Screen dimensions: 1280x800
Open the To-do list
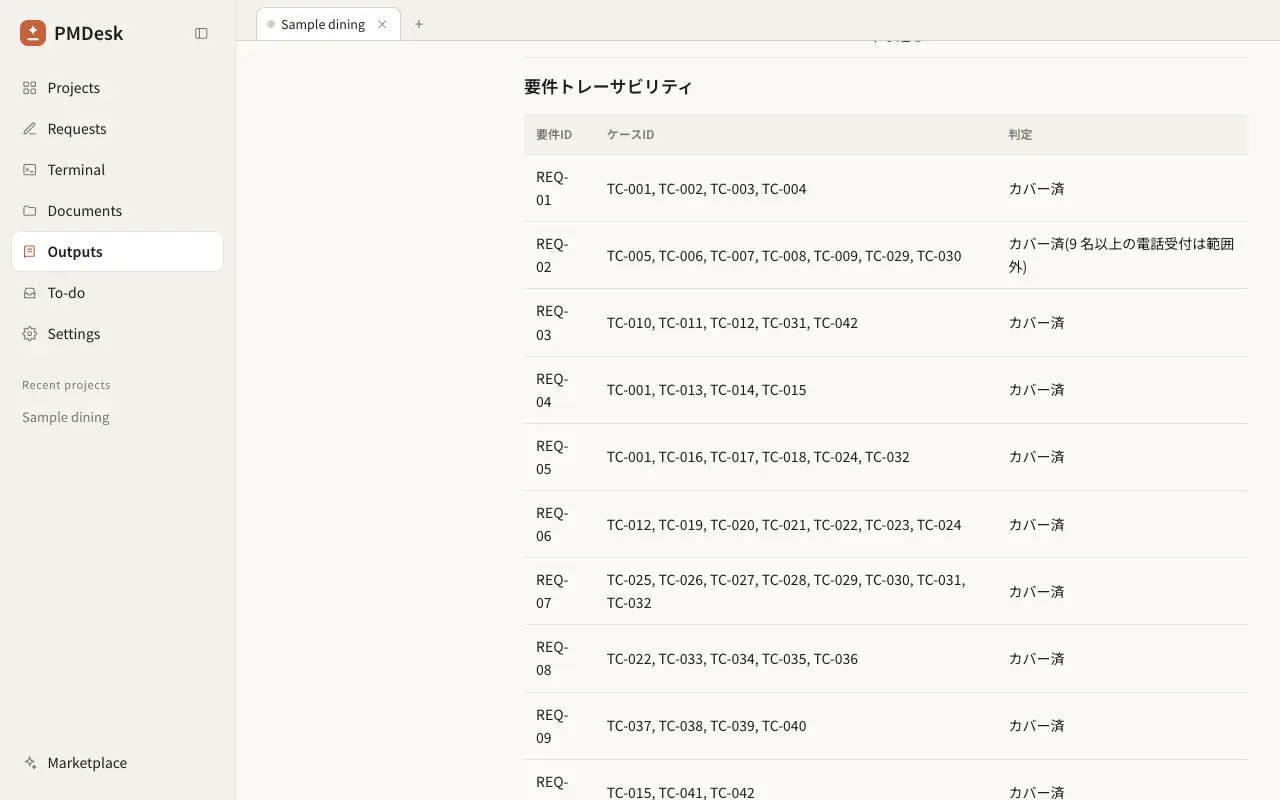117,293
